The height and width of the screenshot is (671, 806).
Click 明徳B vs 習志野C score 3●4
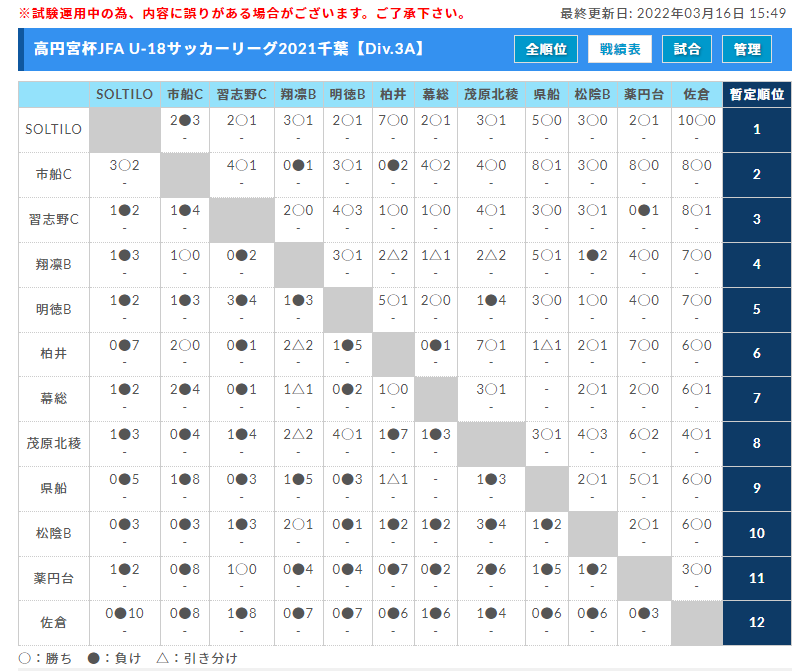[242, 300]
